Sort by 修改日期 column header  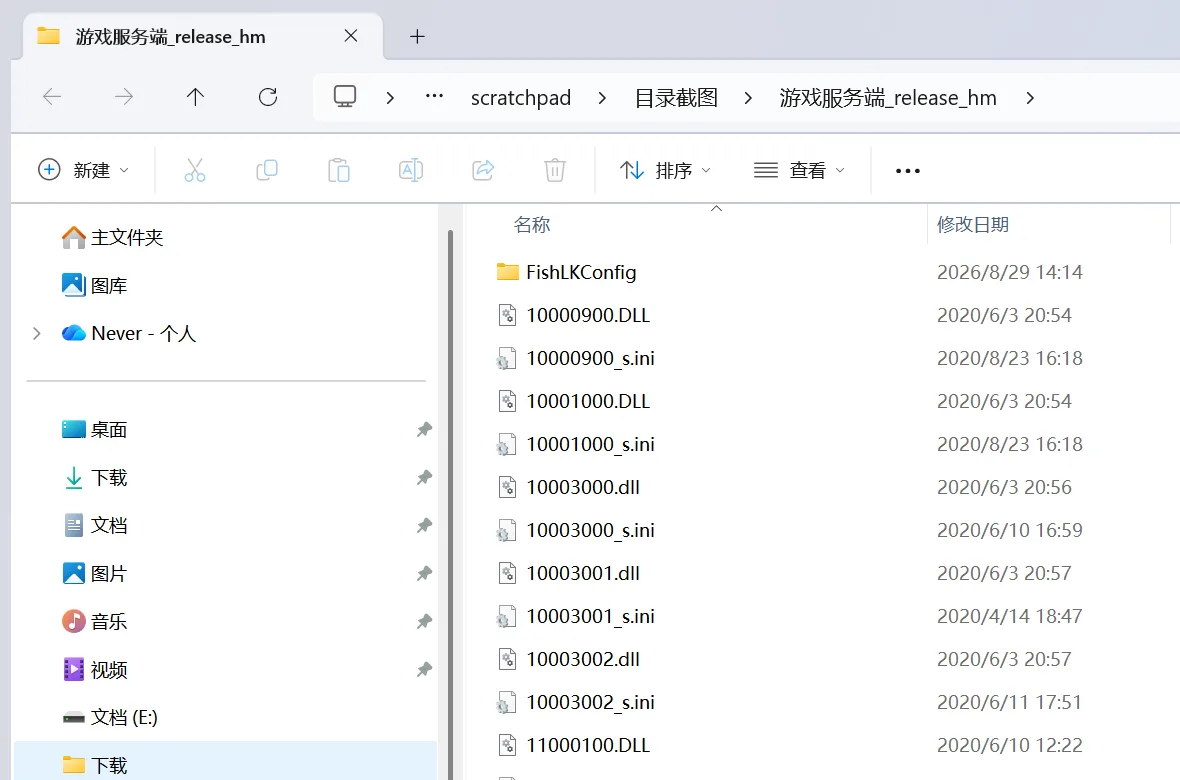coord(972,224)
